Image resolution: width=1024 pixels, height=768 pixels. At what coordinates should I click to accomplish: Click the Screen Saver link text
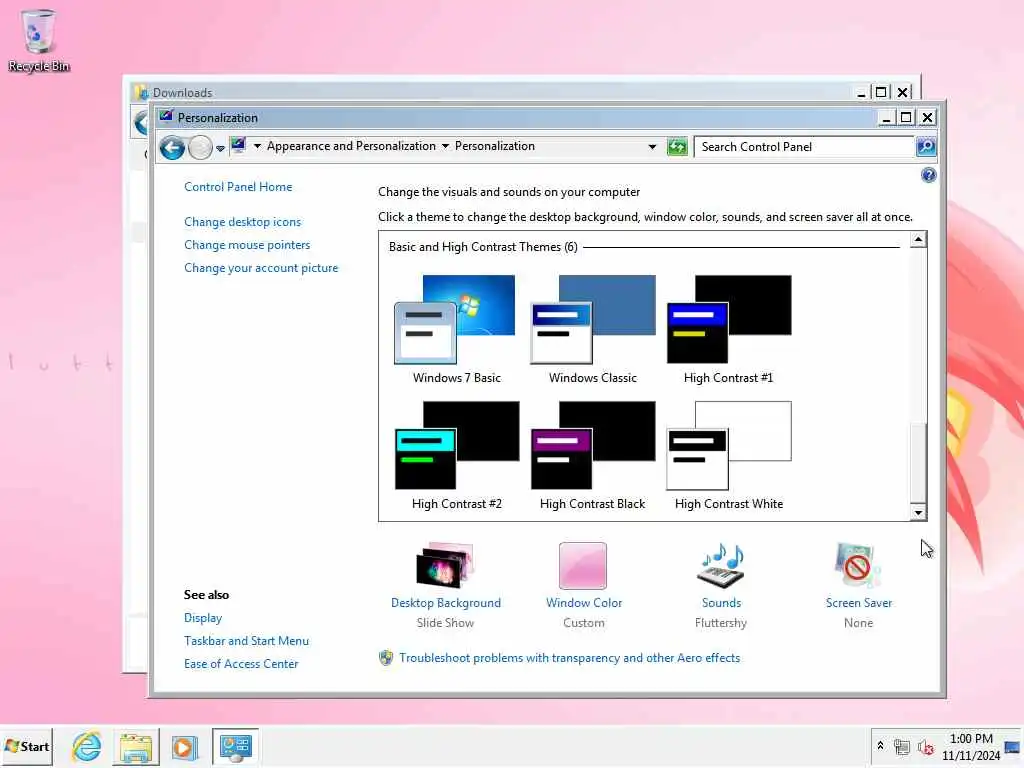[x=858, y=603]
